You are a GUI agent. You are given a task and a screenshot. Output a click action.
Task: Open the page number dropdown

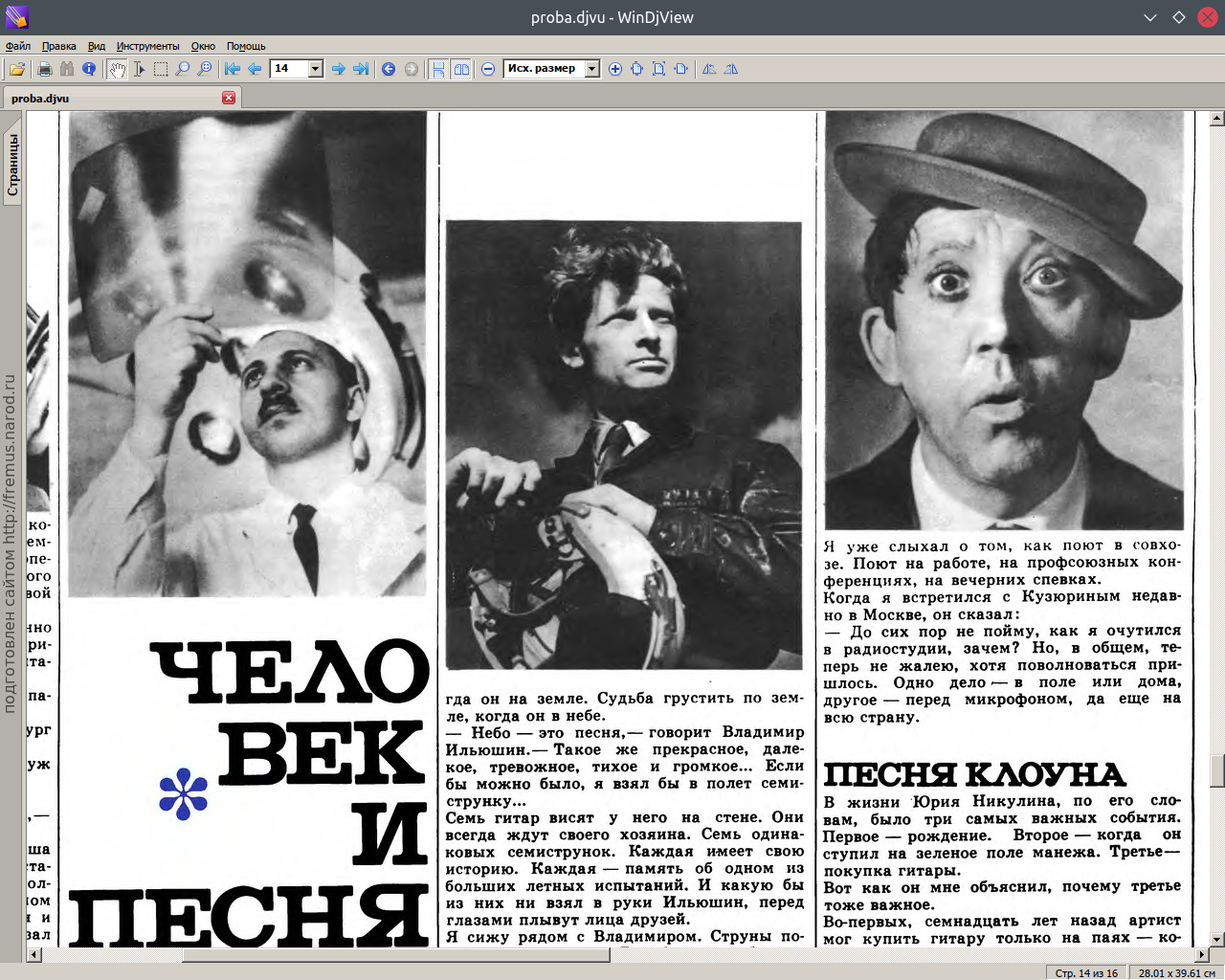[316, 69]
